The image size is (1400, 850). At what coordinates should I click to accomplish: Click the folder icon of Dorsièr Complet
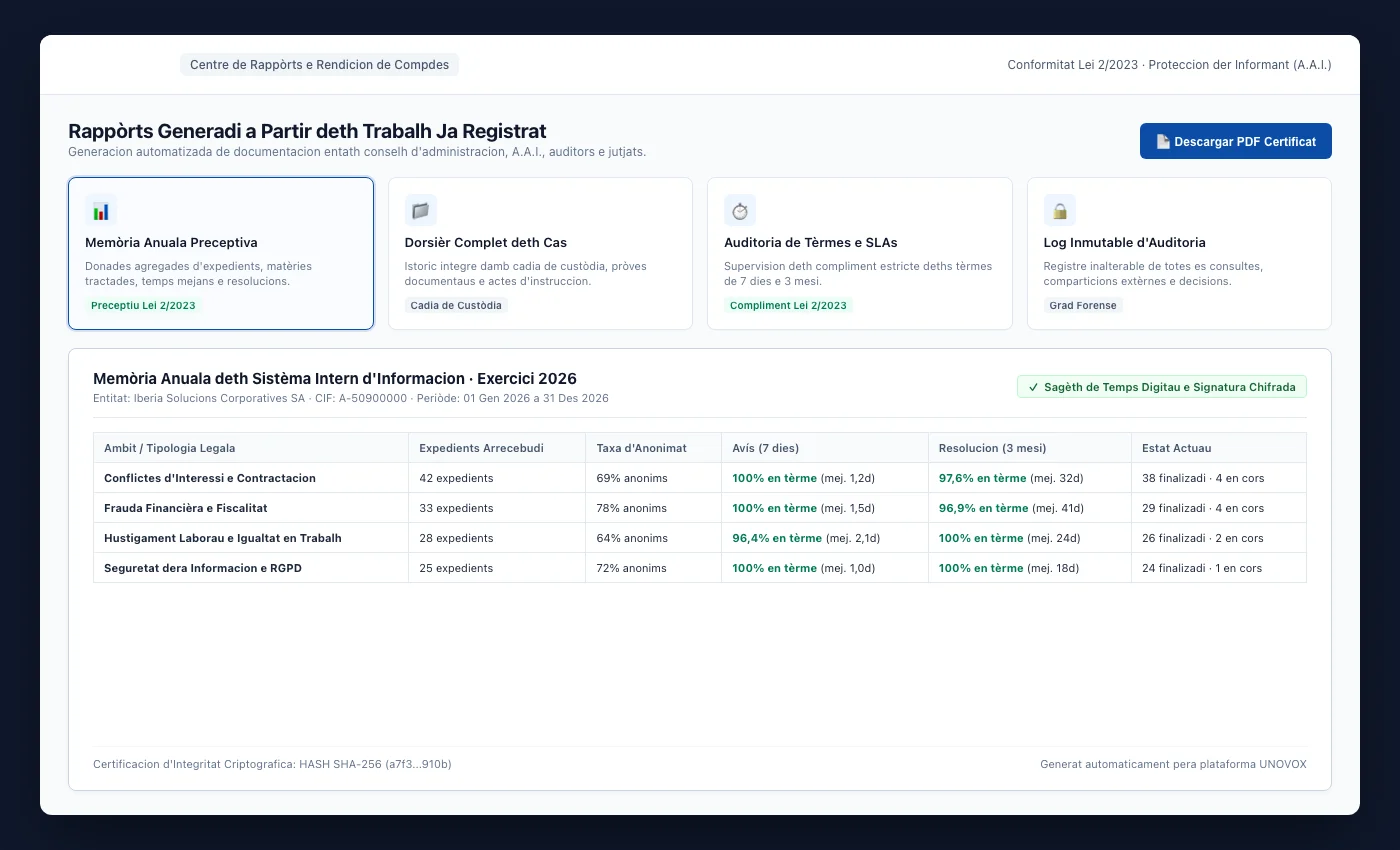pyautogui.click(x=420, y=210)
